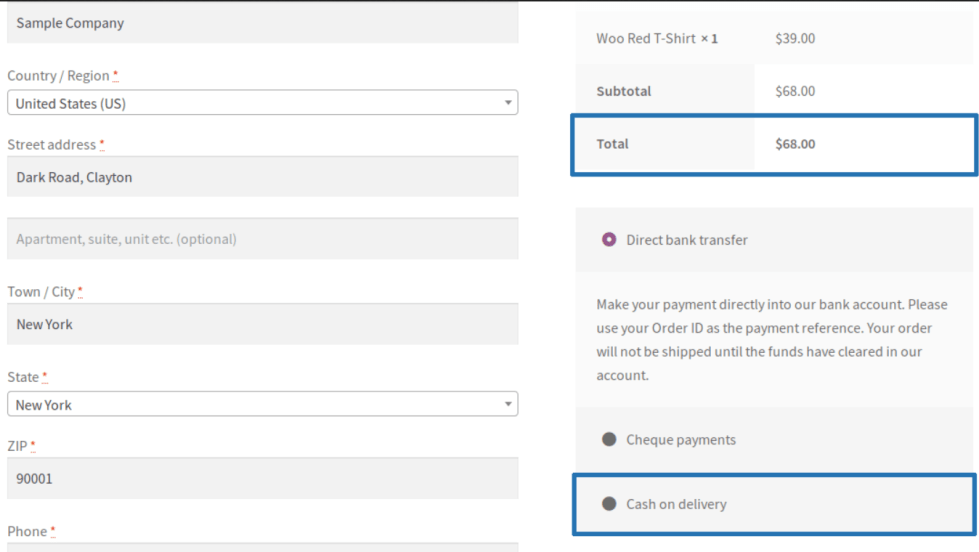Select the Cash on delivery option

click(x=609, y=504)
